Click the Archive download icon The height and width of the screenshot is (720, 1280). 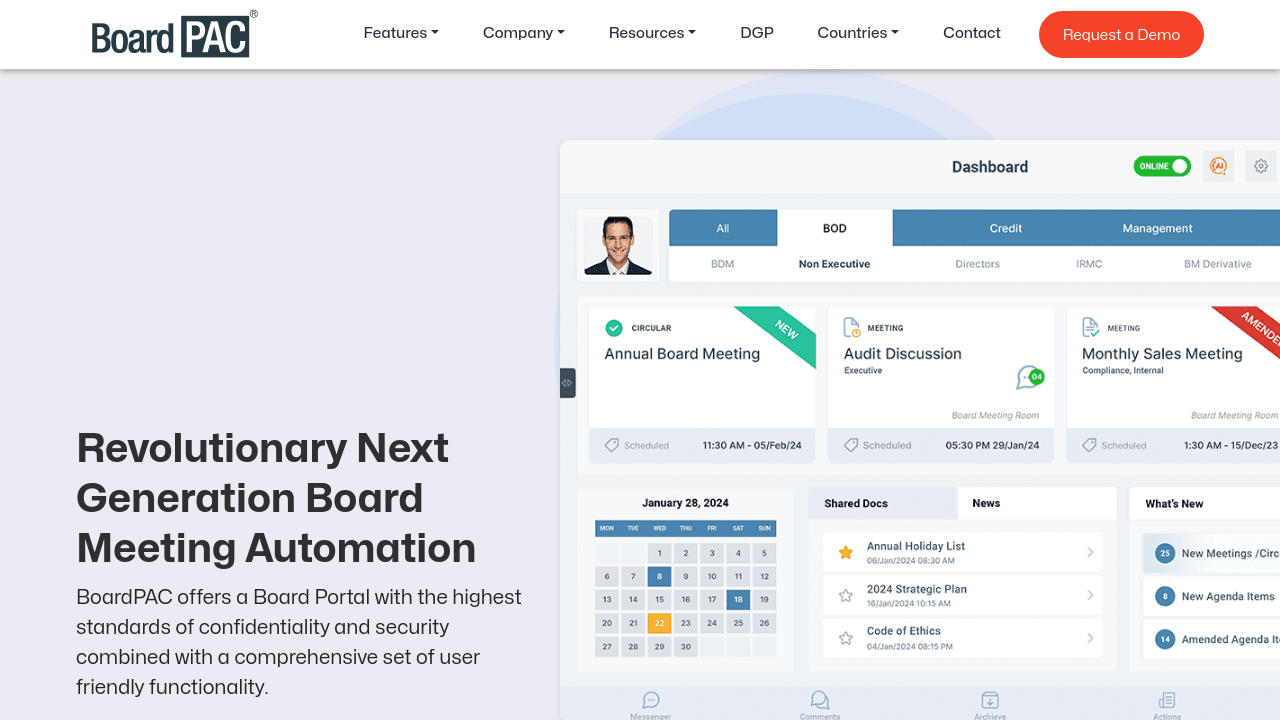coord(989,700)
